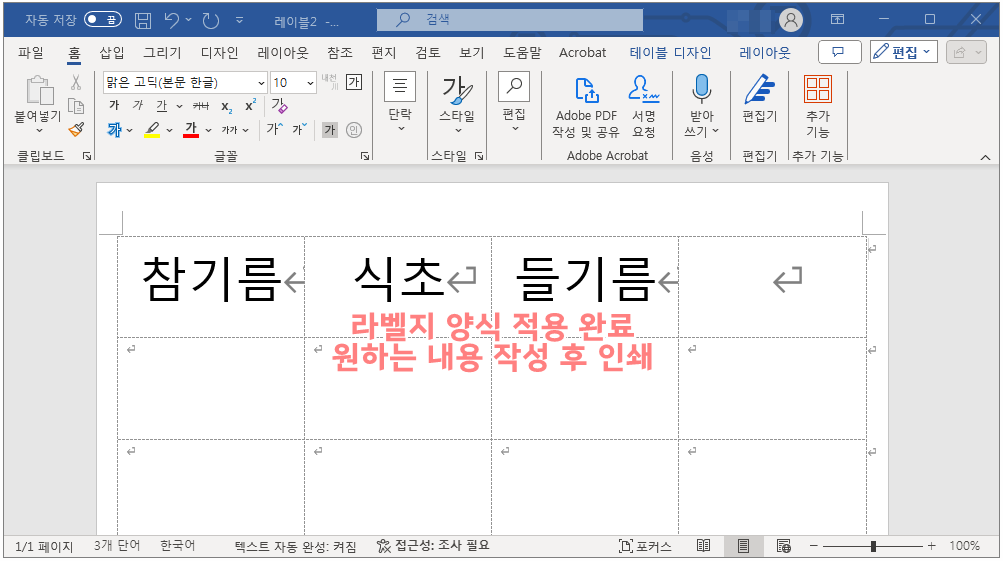Open highlight color dropdown arrow

tap(170, 130)
